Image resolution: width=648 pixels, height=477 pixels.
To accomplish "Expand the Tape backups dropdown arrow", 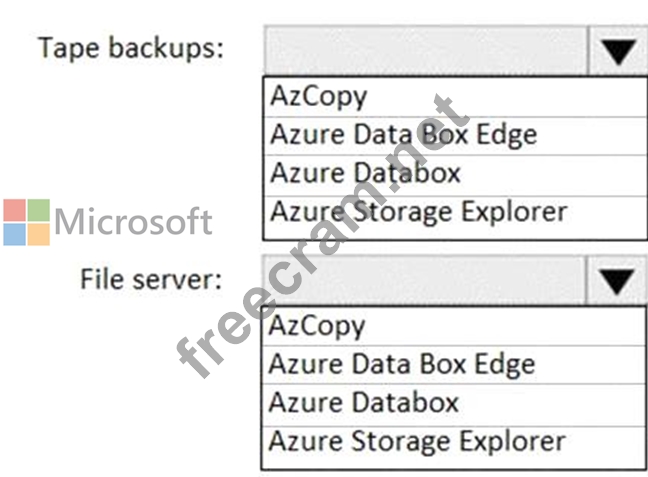I will tap(617, 50).
